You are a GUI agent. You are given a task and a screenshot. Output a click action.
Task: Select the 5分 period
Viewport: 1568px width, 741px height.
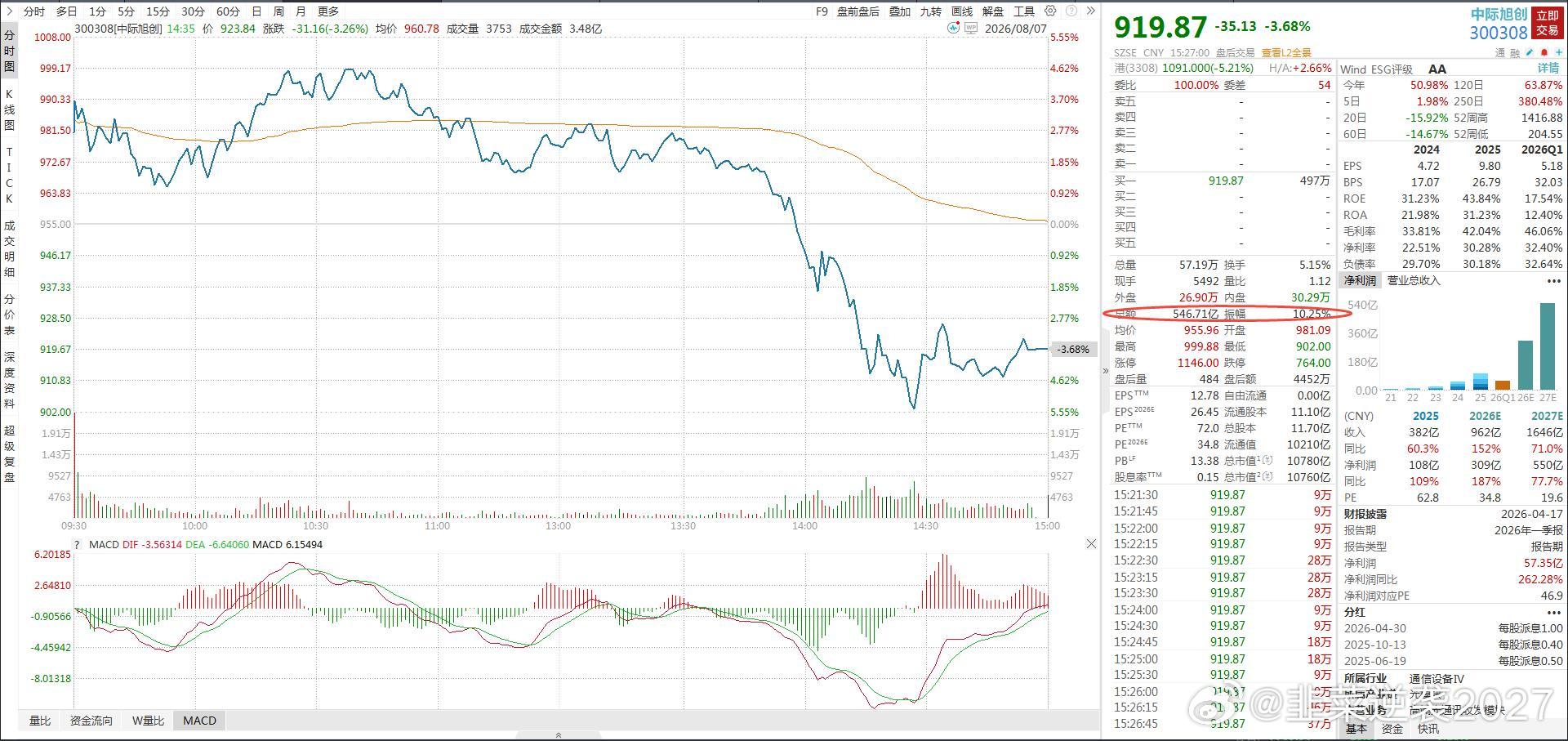(x=126, y=11)
